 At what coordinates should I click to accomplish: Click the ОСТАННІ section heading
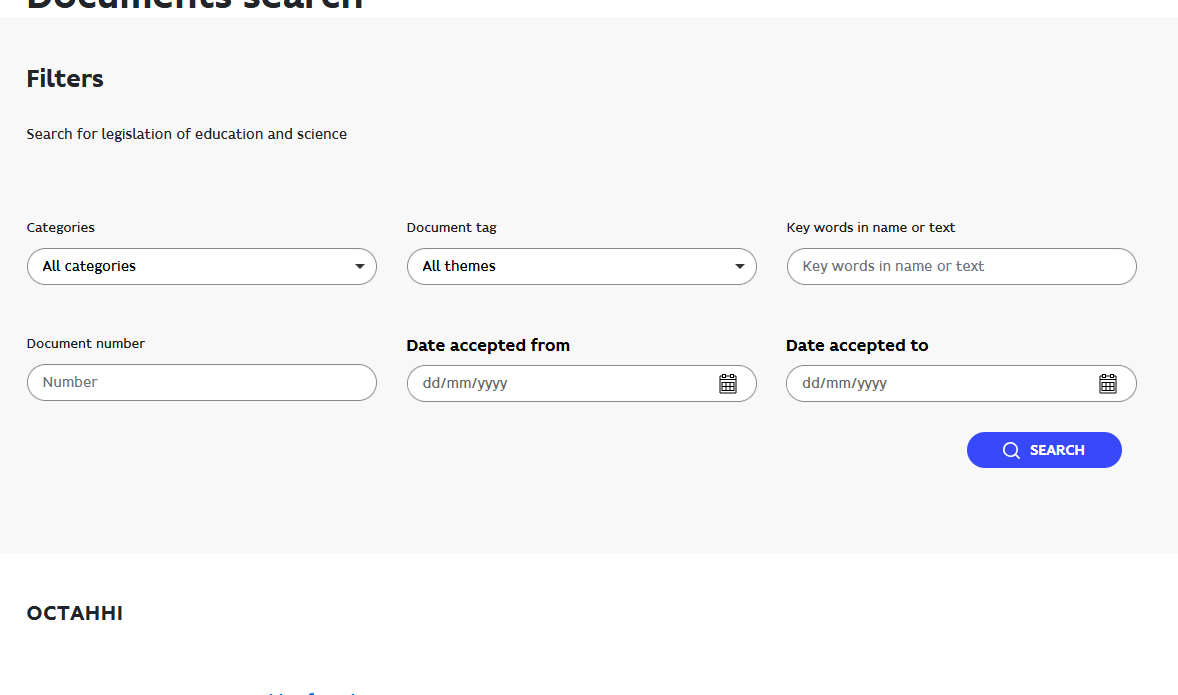point(75,613)
